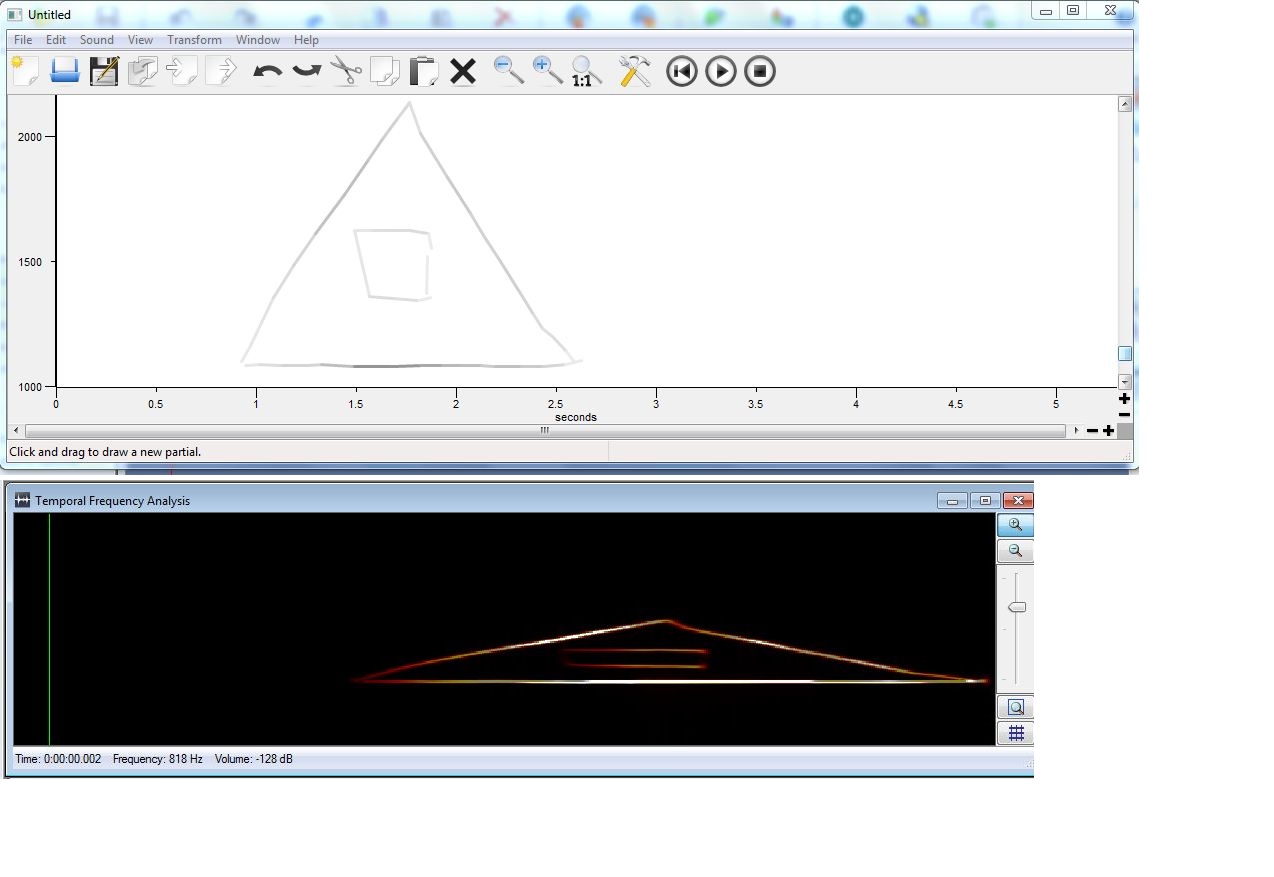Click the grayed-out Save As toolbar icon
The image size is (1274, 877).
coord(143,71)
